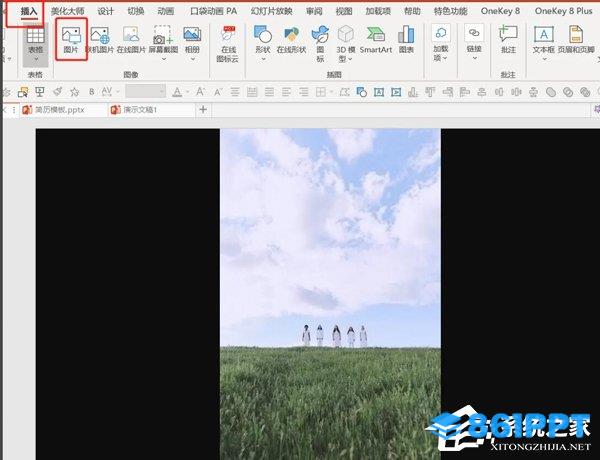This screenshot has width=600, height=460.
Task: Open the OneKey 8 tab
Action: click(500, 11)
